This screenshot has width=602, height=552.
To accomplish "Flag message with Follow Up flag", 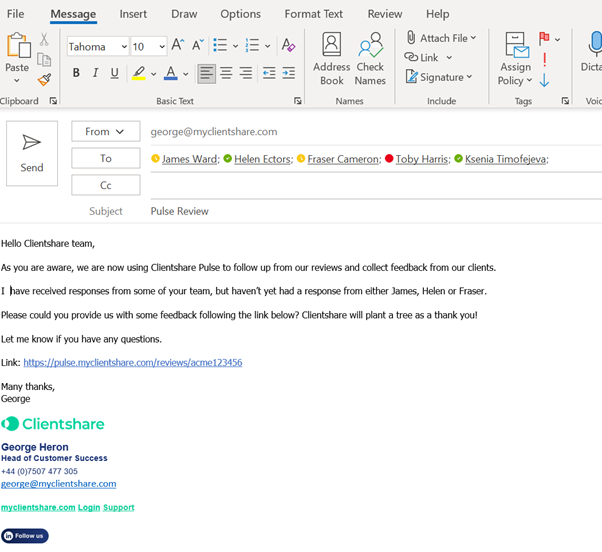I will pyautogui.click(x=544, y=38).
